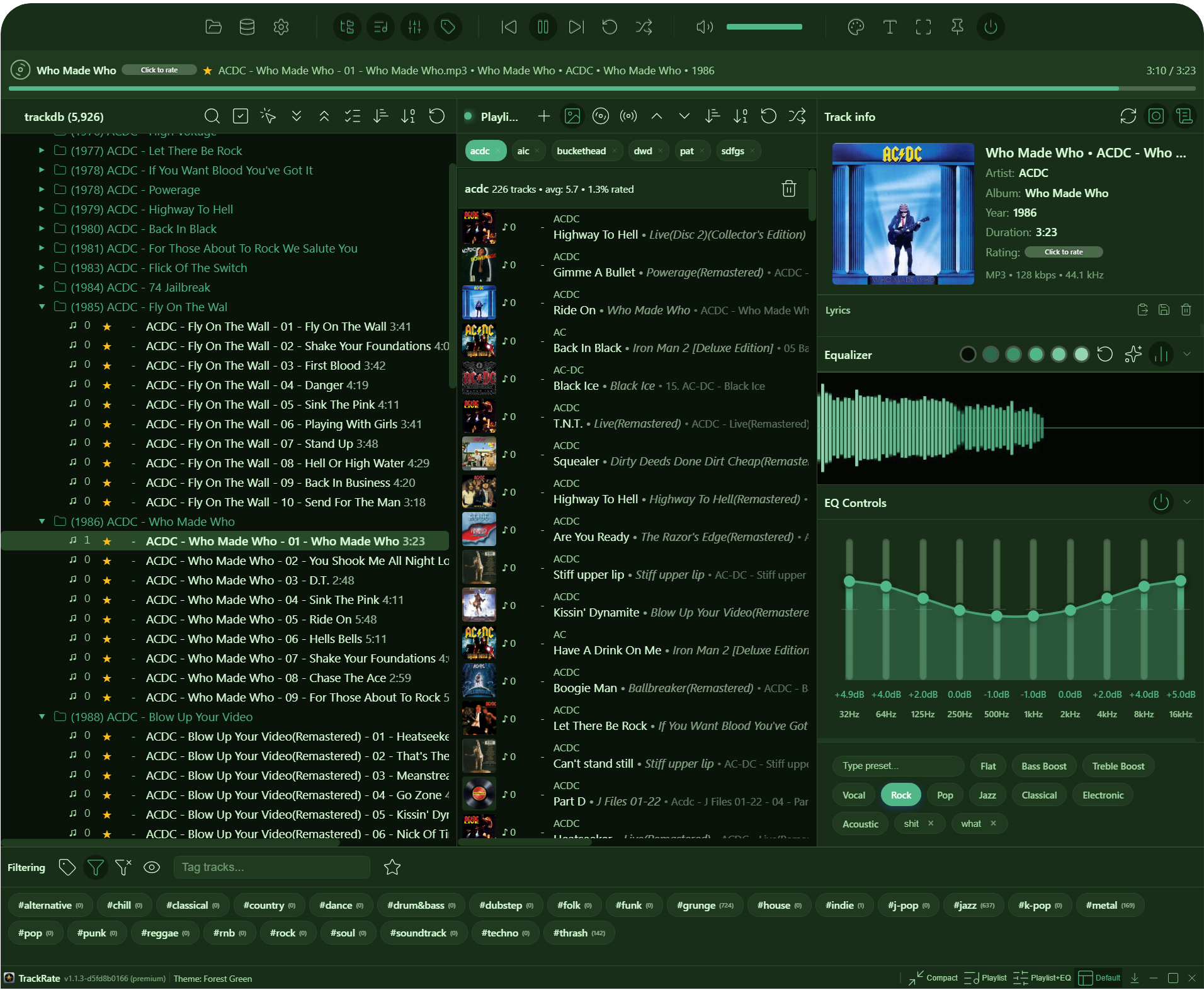
Task: Toggle album art display in the playlist panel
Action: coord(572,116)
